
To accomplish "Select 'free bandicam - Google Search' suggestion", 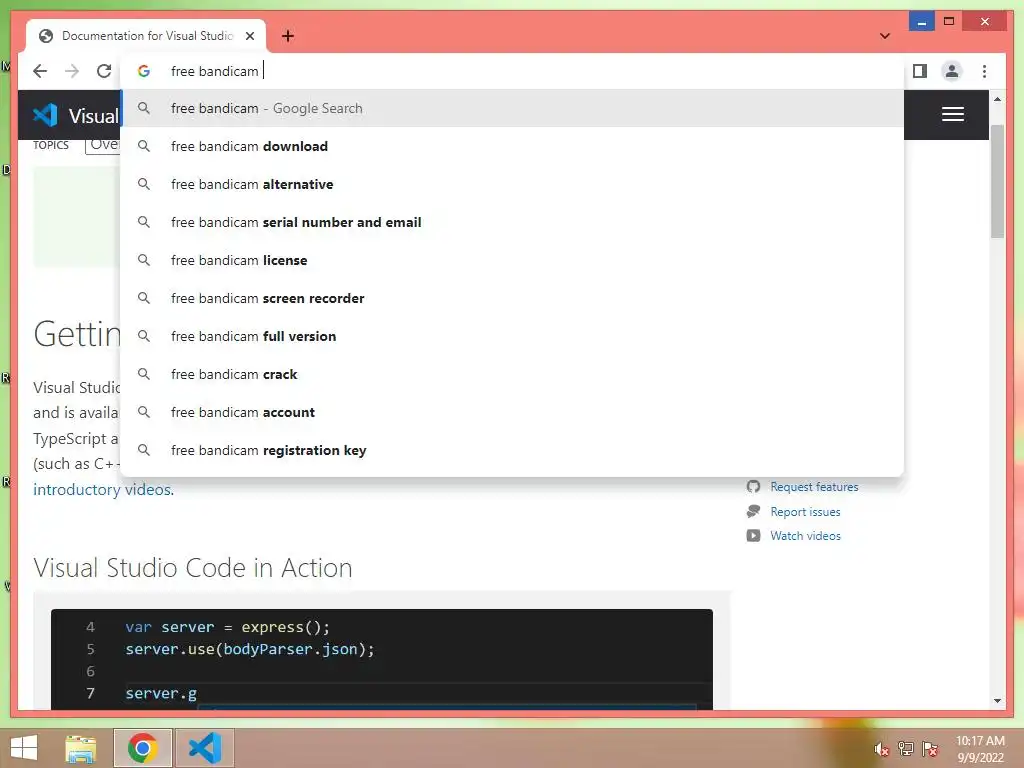I will [x=512, y=108].
